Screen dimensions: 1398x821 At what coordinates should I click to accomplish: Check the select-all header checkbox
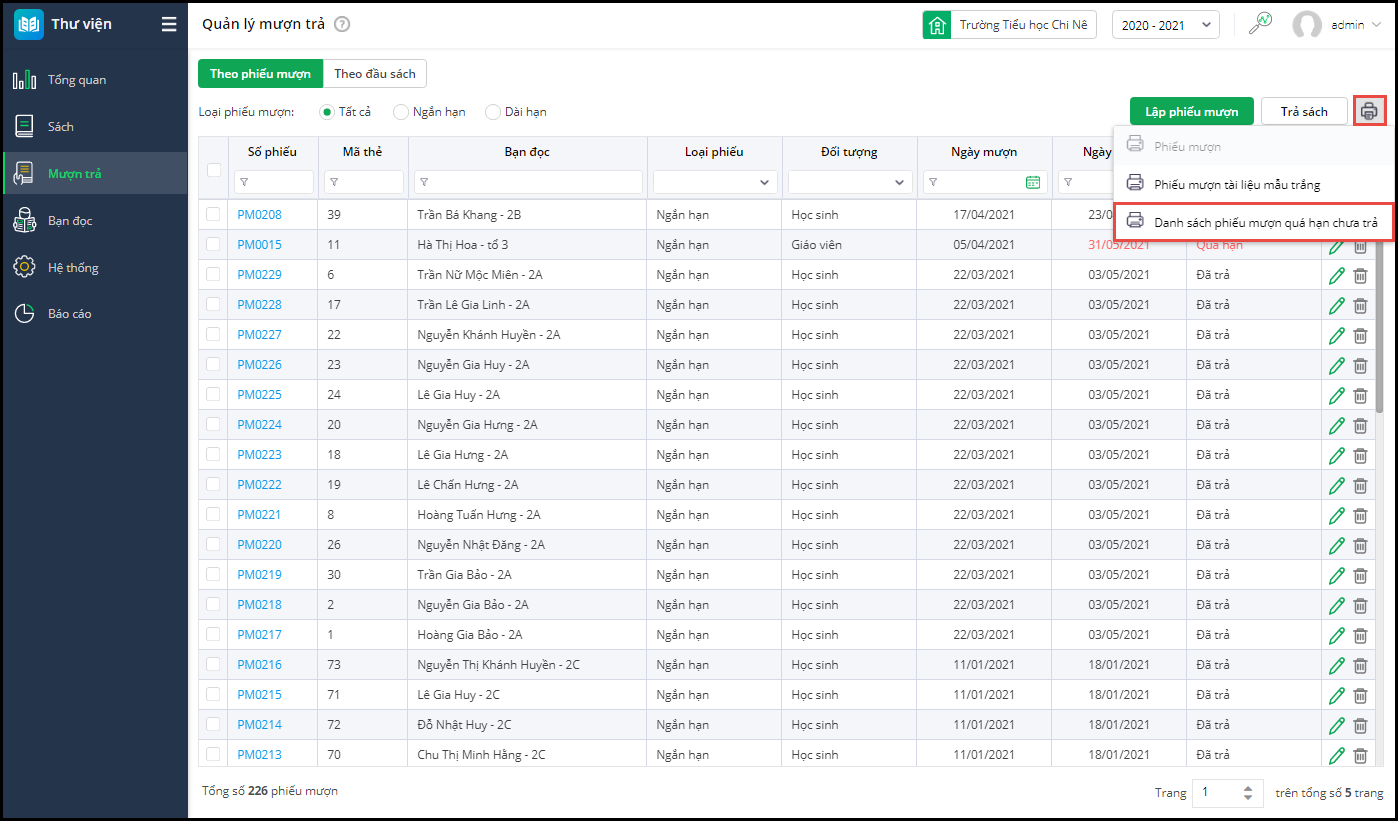(x=213, y=169)
